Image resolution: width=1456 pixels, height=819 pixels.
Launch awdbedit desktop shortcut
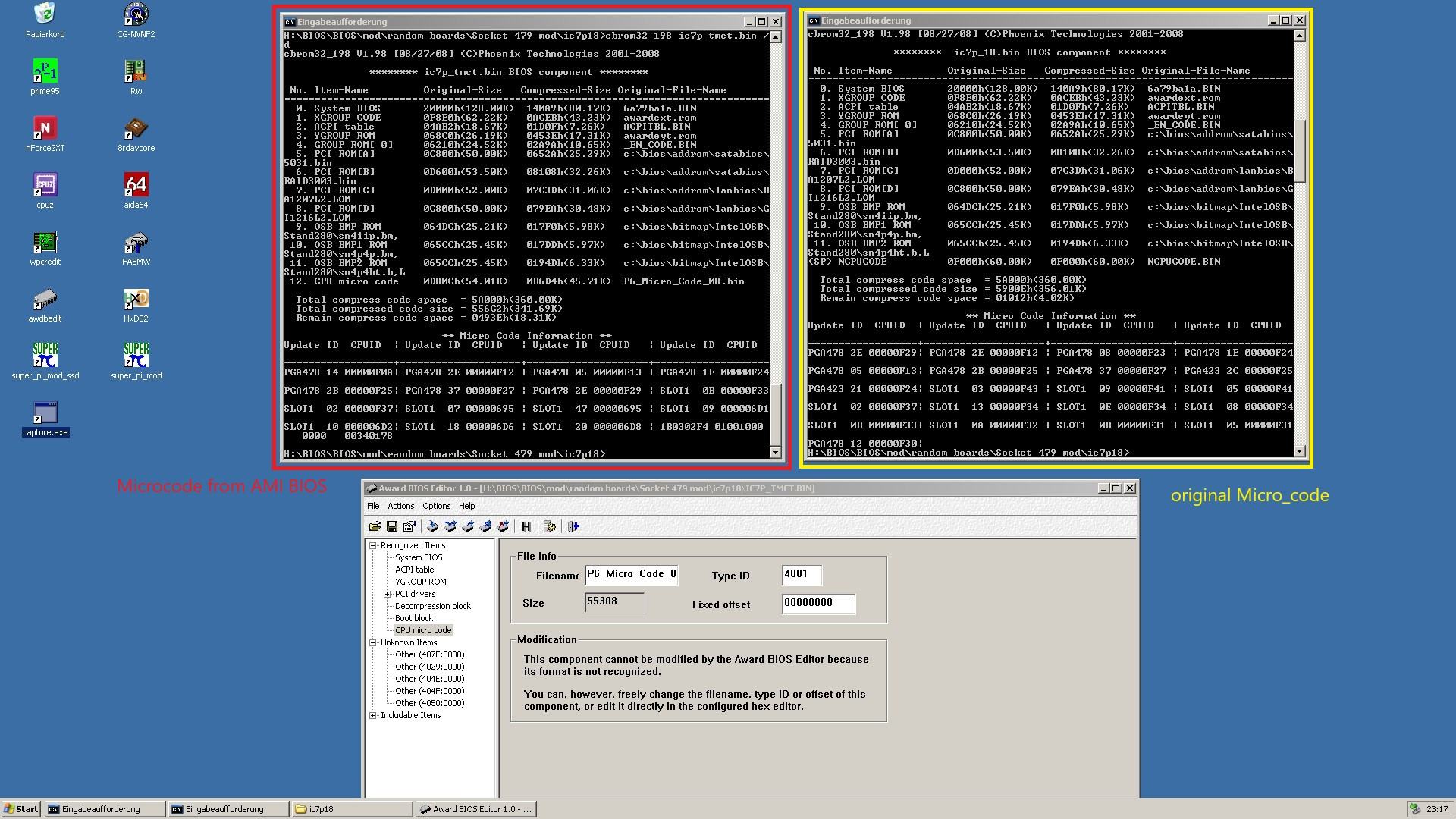point(45,305)
